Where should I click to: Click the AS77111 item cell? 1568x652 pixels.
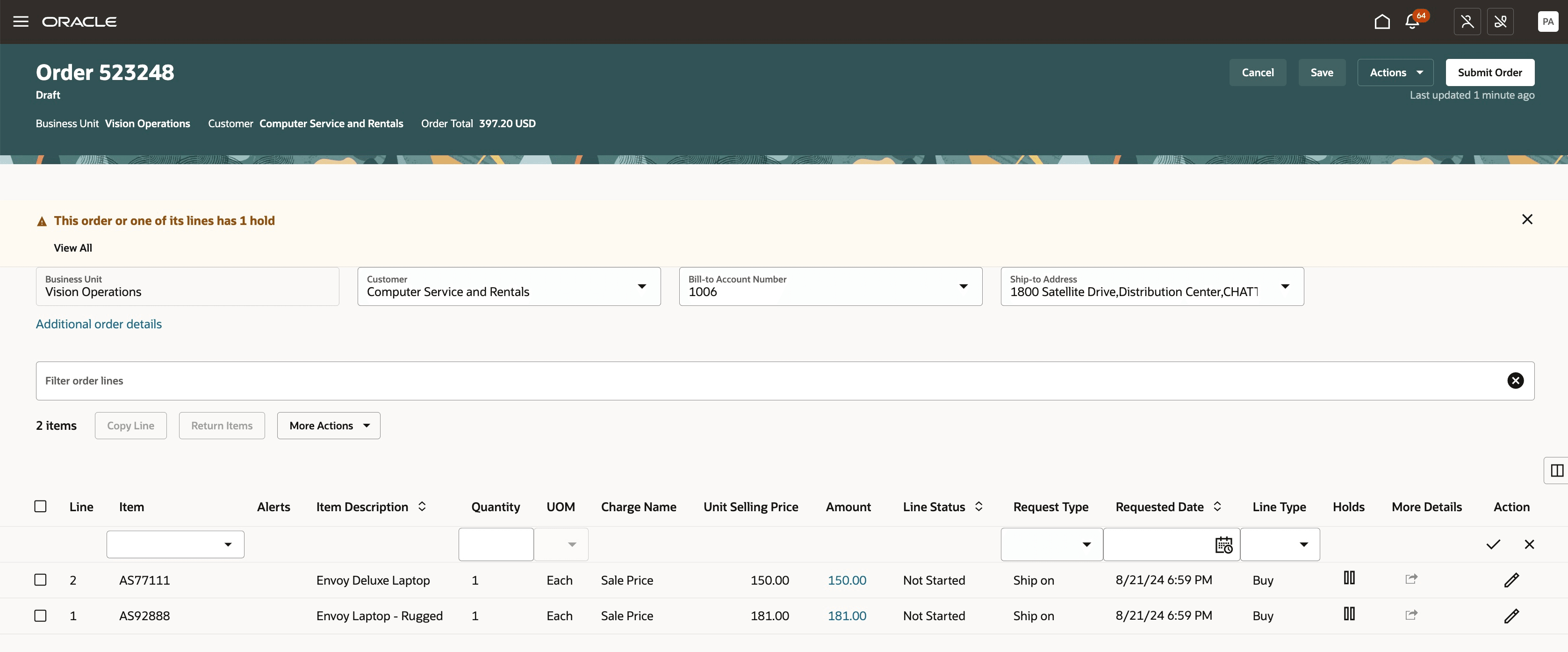point(144,580)
